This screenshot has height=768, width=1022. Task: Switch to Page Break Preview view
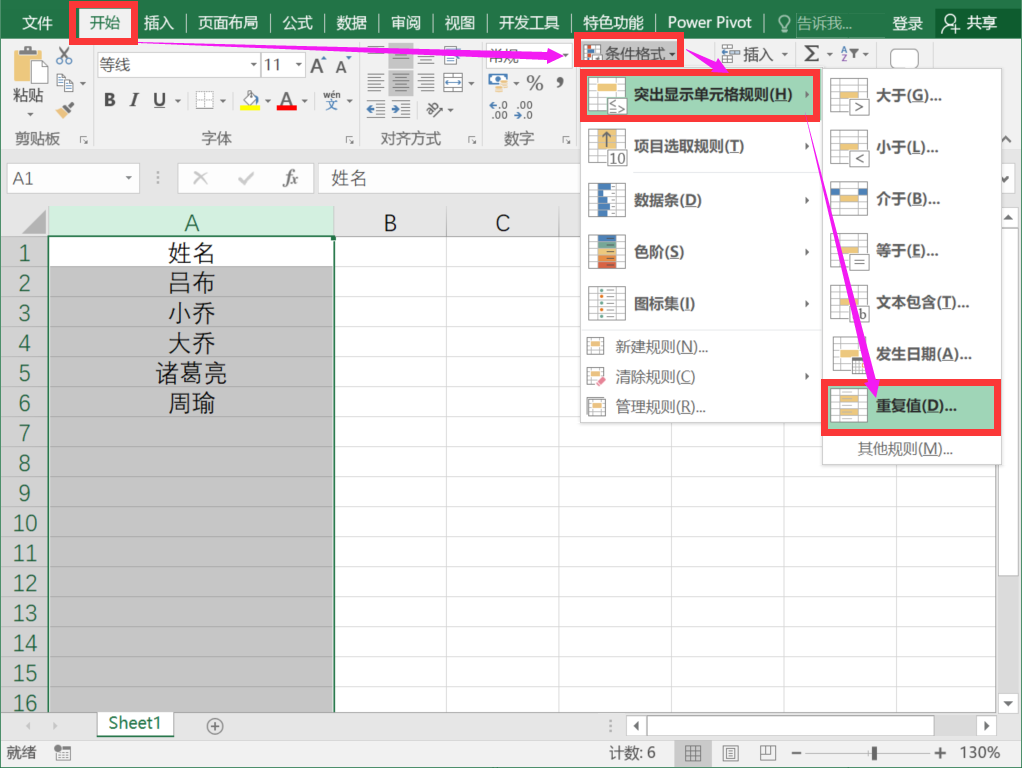tap(768, 753)
